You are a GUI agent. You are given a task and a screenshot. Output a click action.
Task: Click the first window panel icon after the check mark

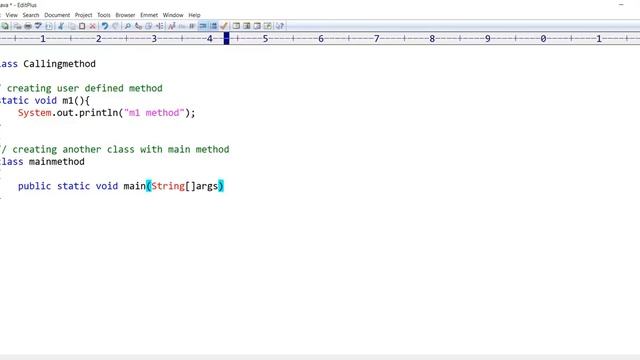tap(236, 26)
